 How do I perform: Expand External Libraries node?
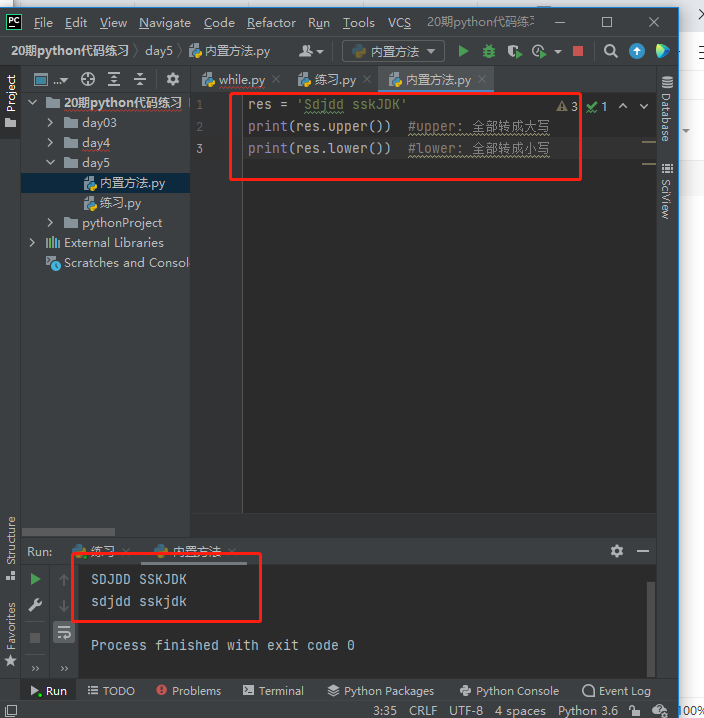(32, 243)
